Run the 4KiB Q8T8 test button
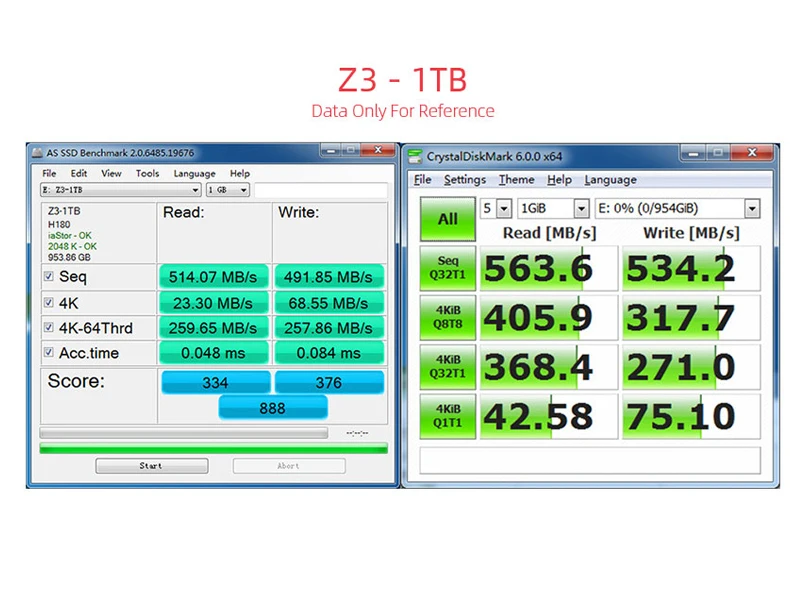The height and width of the screenshot is (589, 790). tap(447, 317)
